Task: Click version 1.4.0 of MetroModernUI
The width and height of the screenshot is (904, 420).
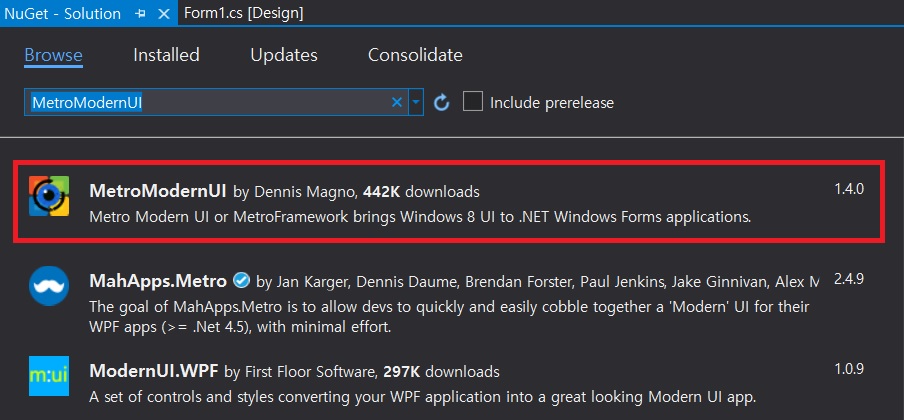Action: click(x=849, y=189)
